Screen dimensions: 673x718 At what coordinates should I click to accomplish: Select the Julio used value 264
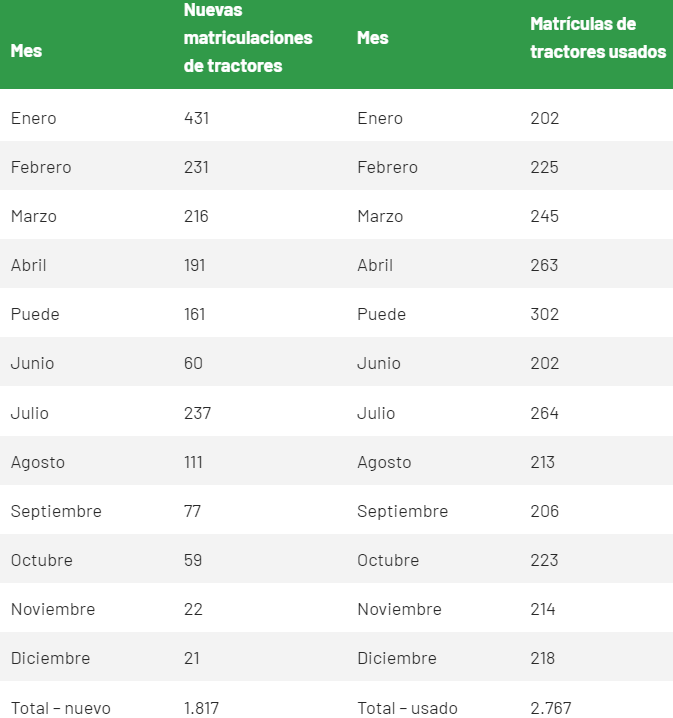(x=544, y=413)
